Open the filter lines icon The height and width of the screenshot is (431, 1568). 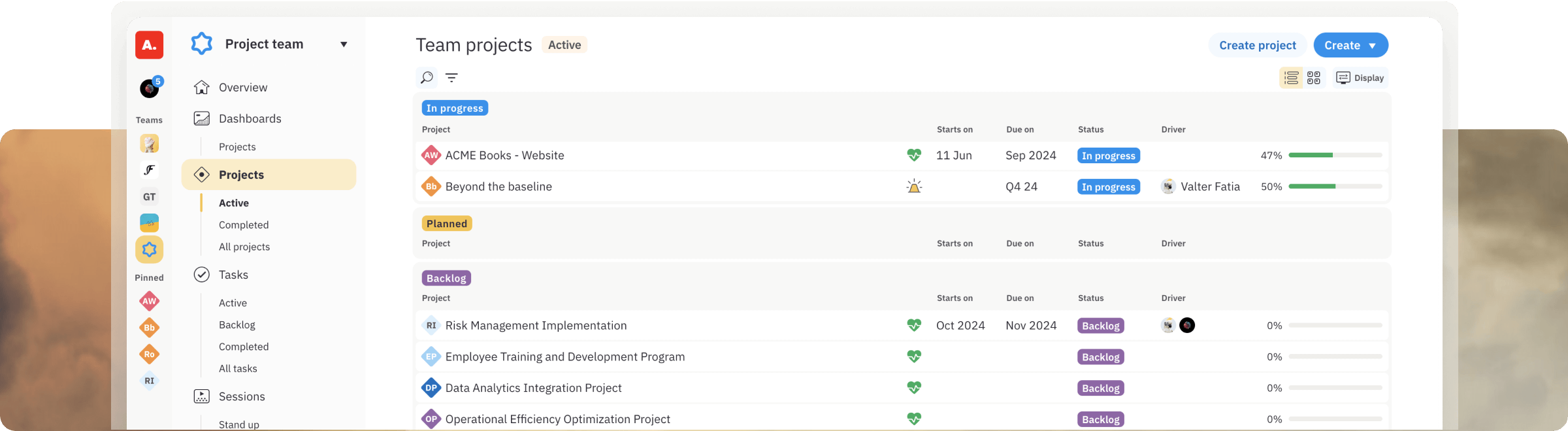pos(451,78)
